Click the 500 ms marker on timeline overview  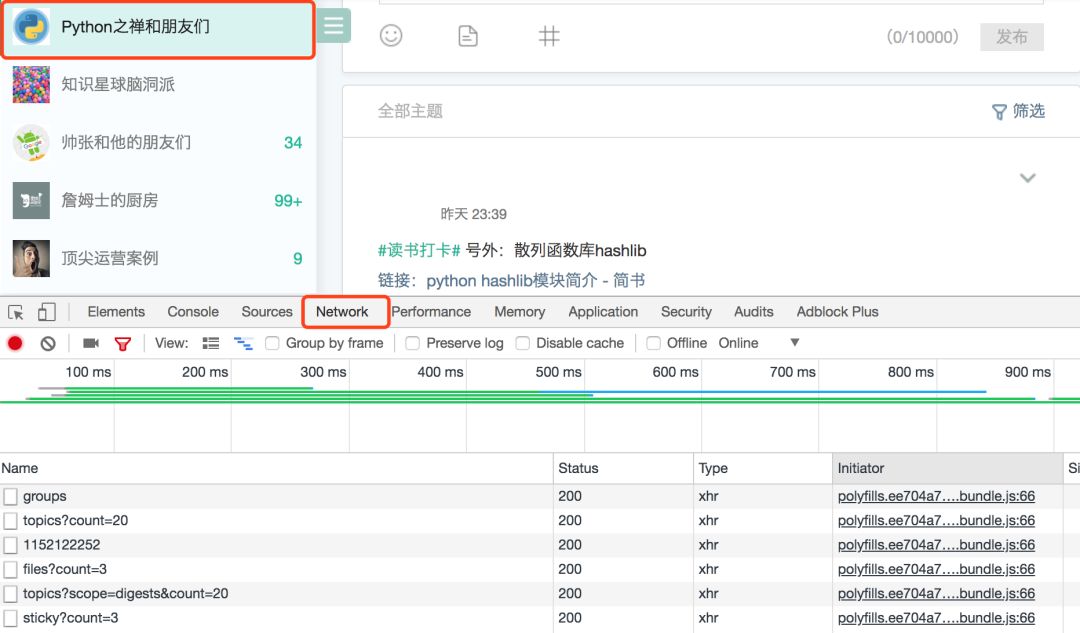(x=559, y=372)
